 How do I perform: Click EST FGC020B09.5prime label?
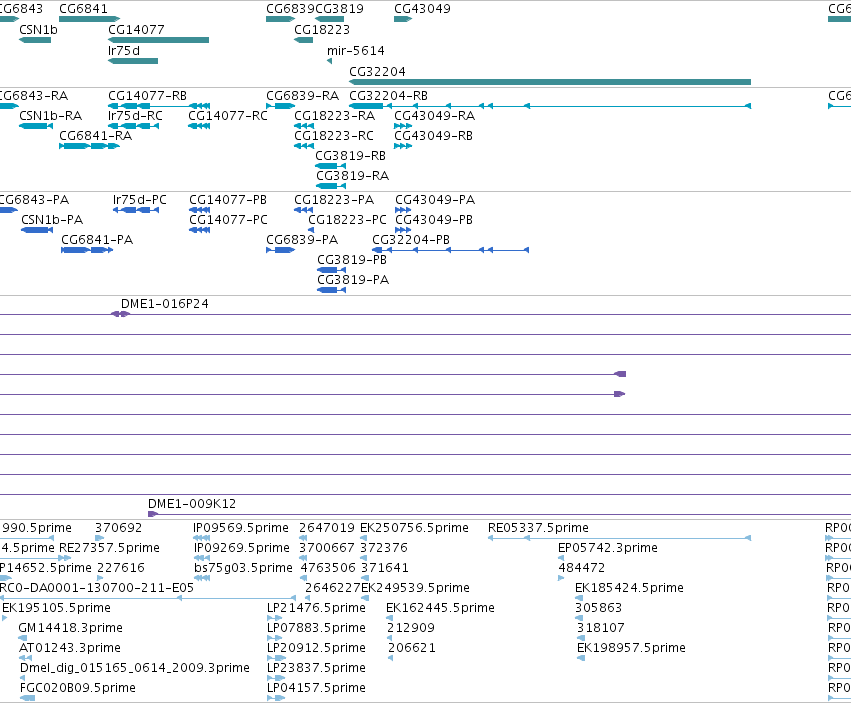pyautogui.click(x=78, y=688)
